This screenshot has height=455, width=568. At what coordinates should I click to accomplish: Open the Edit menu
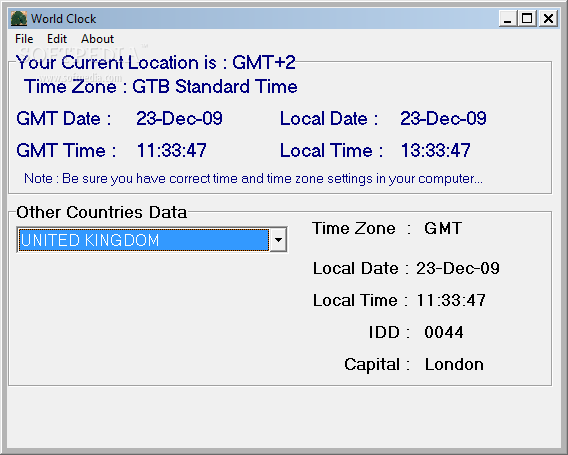[57, 39]
